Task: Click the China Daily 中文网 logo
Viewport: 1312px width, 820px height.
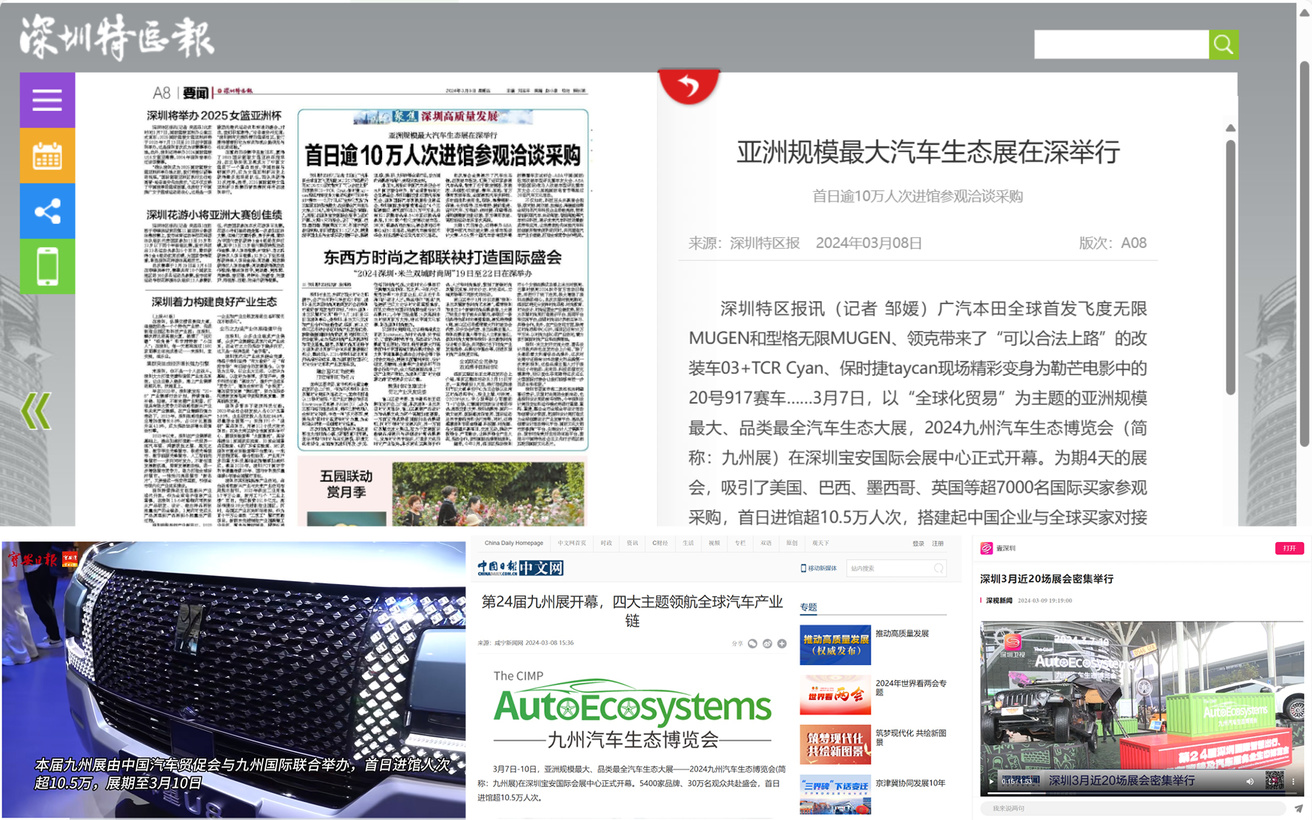Action: coord(520,568)
